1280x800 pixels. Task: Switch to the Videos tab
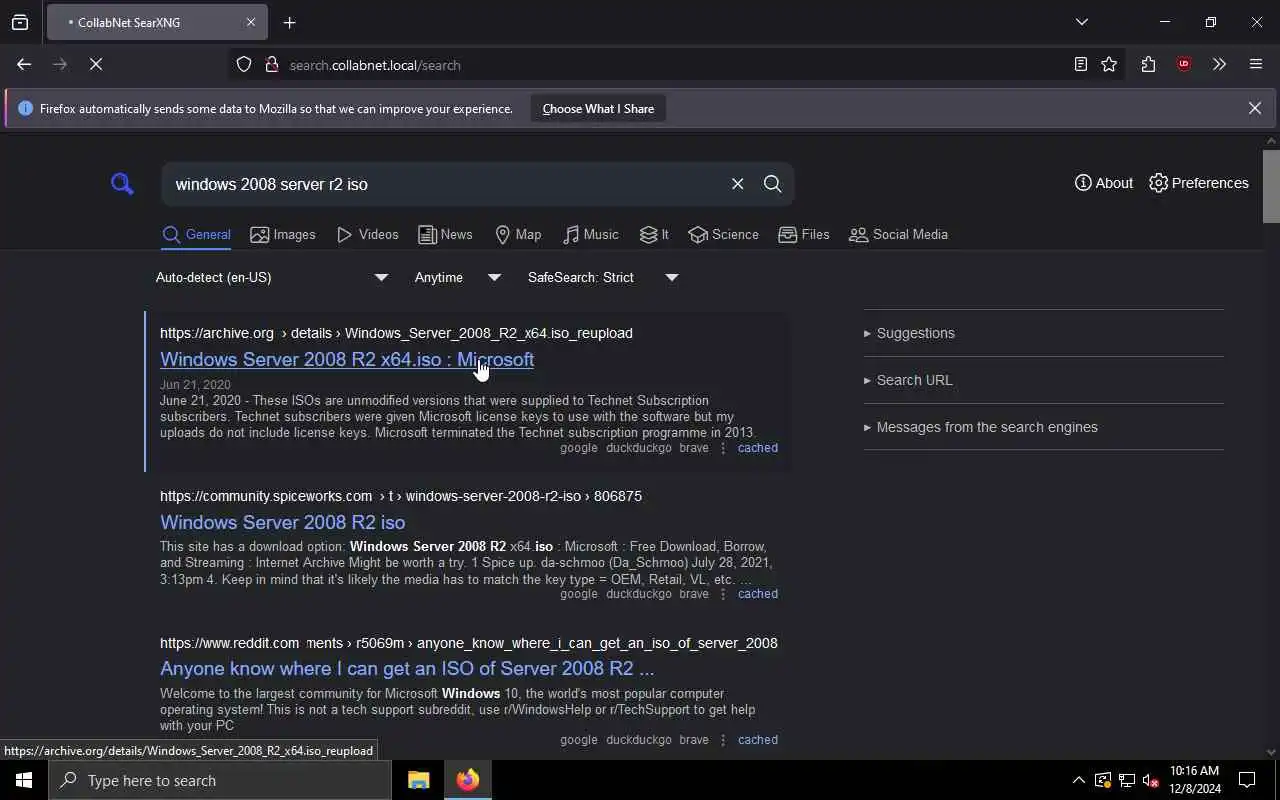[x=367, y=235]
